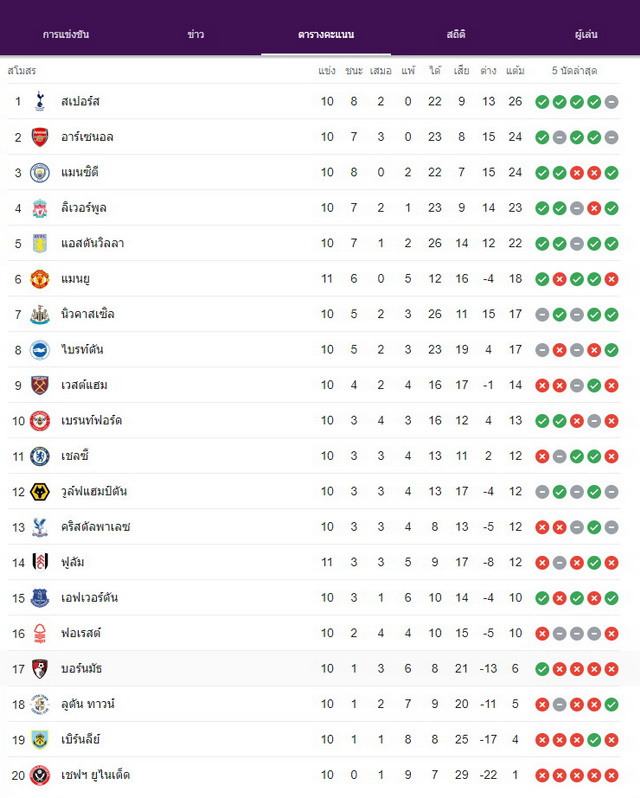
Task: Open the สถิติ (stats) tab
Action: (x=456, y=35)
